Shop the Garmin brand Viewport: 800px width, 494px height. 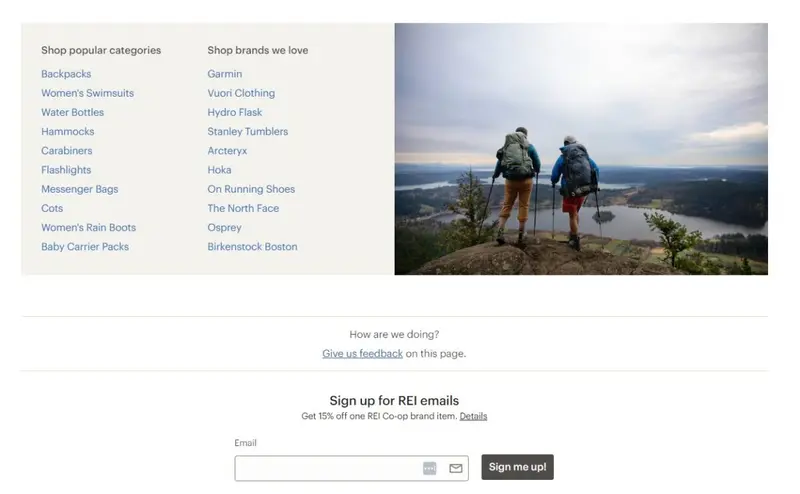click(x=224, y=74)
